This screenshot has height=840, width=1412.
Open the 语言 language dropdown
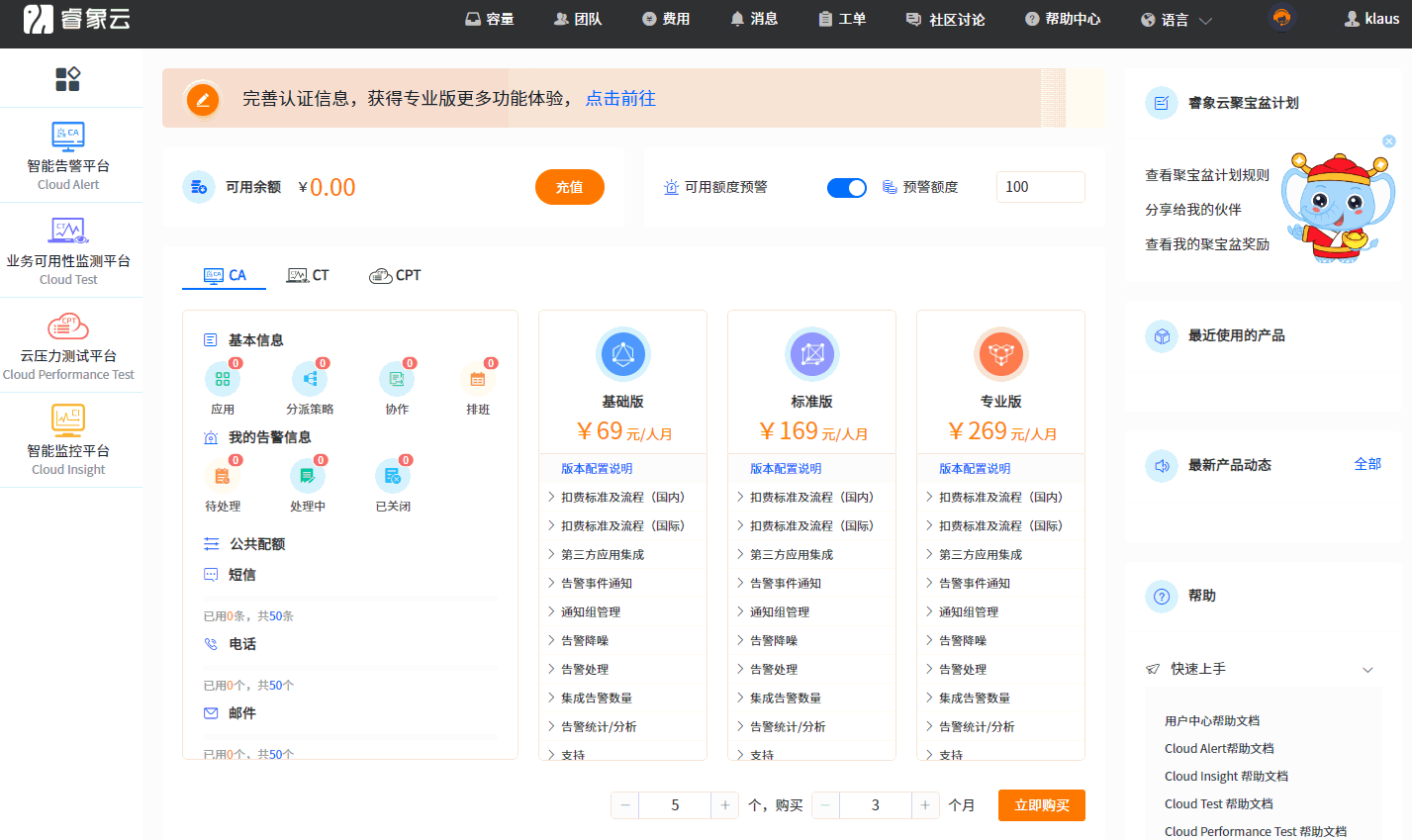point(1176,20)
